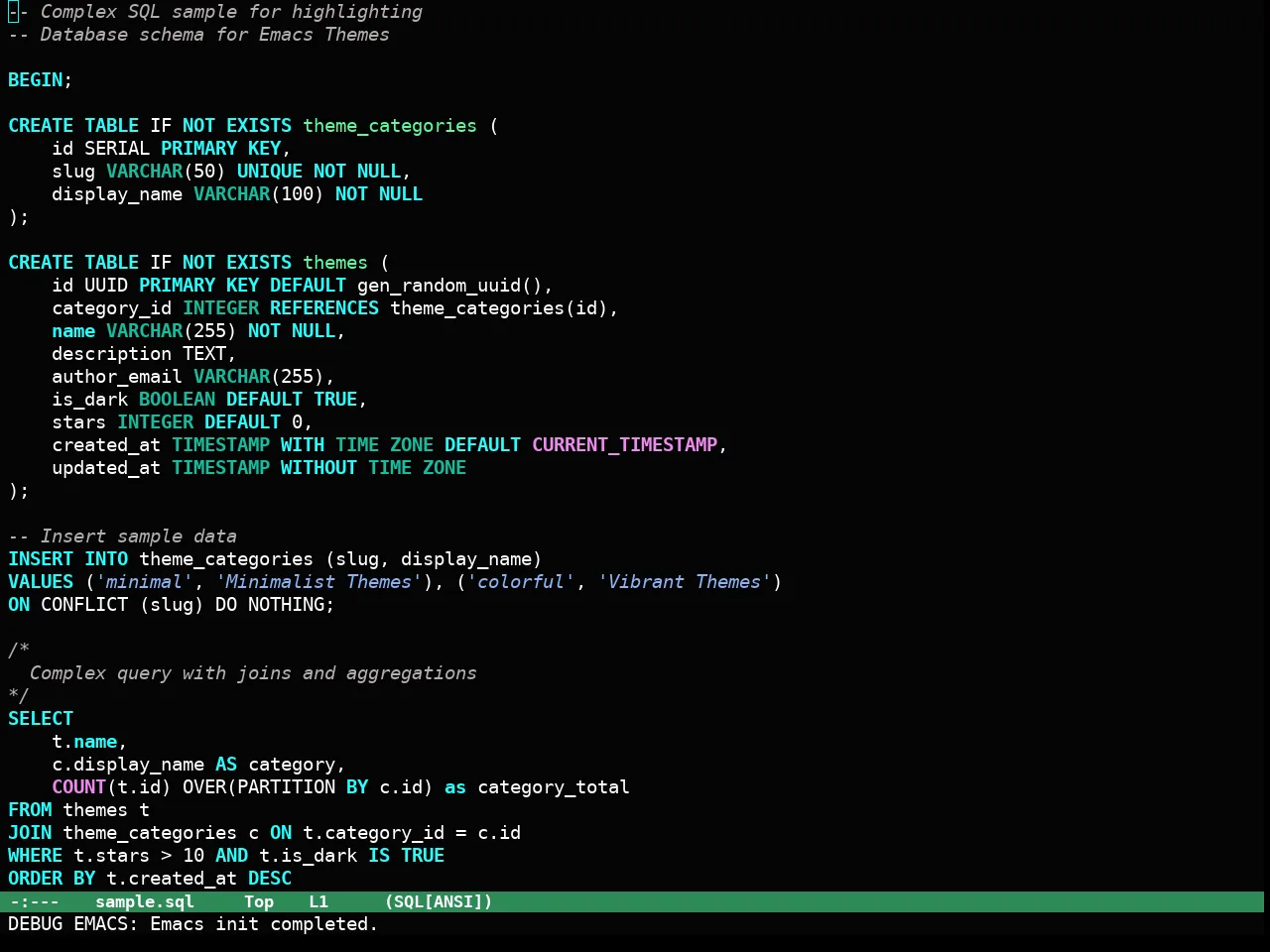Click VARCHAR(50) on the slug line
This screenshot has width=1270, height=952.
167,172
